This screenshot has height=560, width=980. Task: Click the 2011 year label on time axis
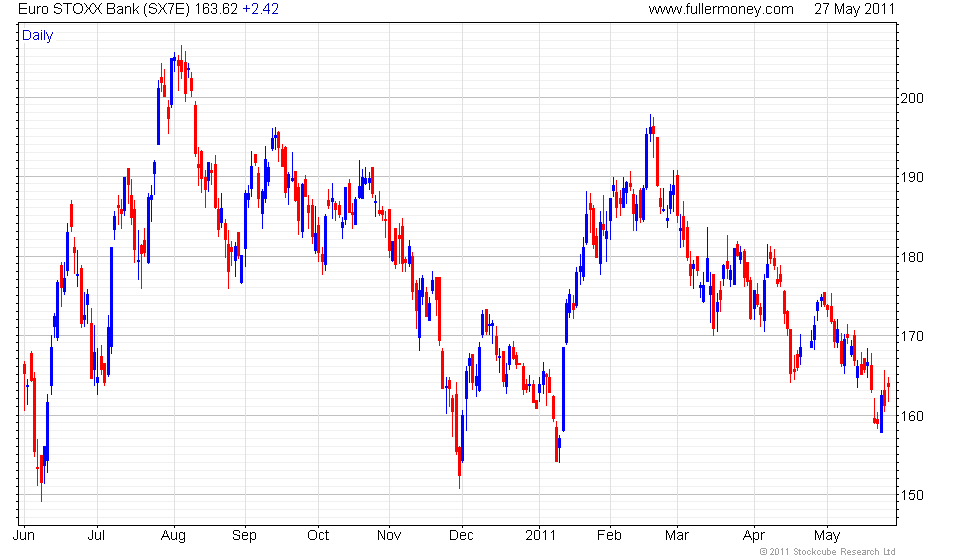[541, 535]
